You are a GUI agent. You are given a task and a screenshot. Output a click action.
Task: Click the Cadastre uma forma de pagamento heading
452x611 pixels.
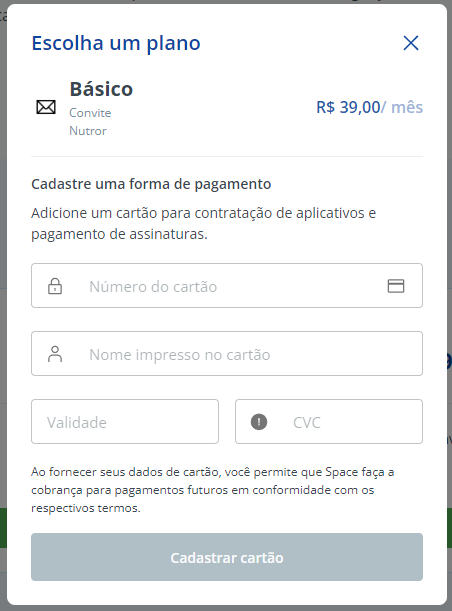[x=151, y=184]
